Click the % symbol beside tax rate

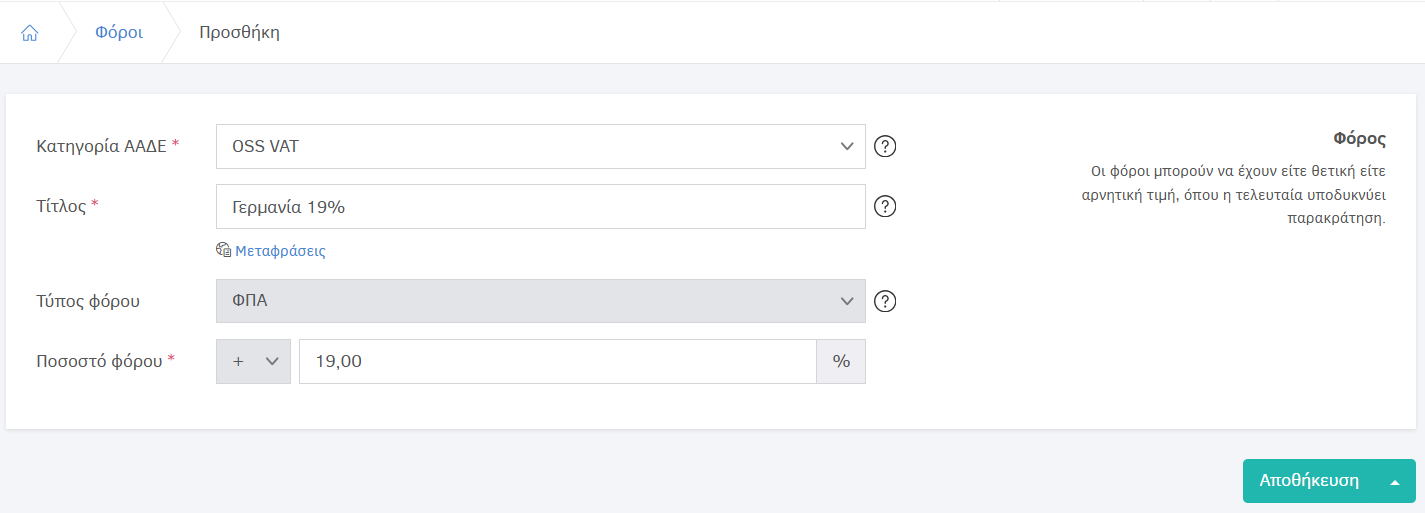click(x=841, y=361)
